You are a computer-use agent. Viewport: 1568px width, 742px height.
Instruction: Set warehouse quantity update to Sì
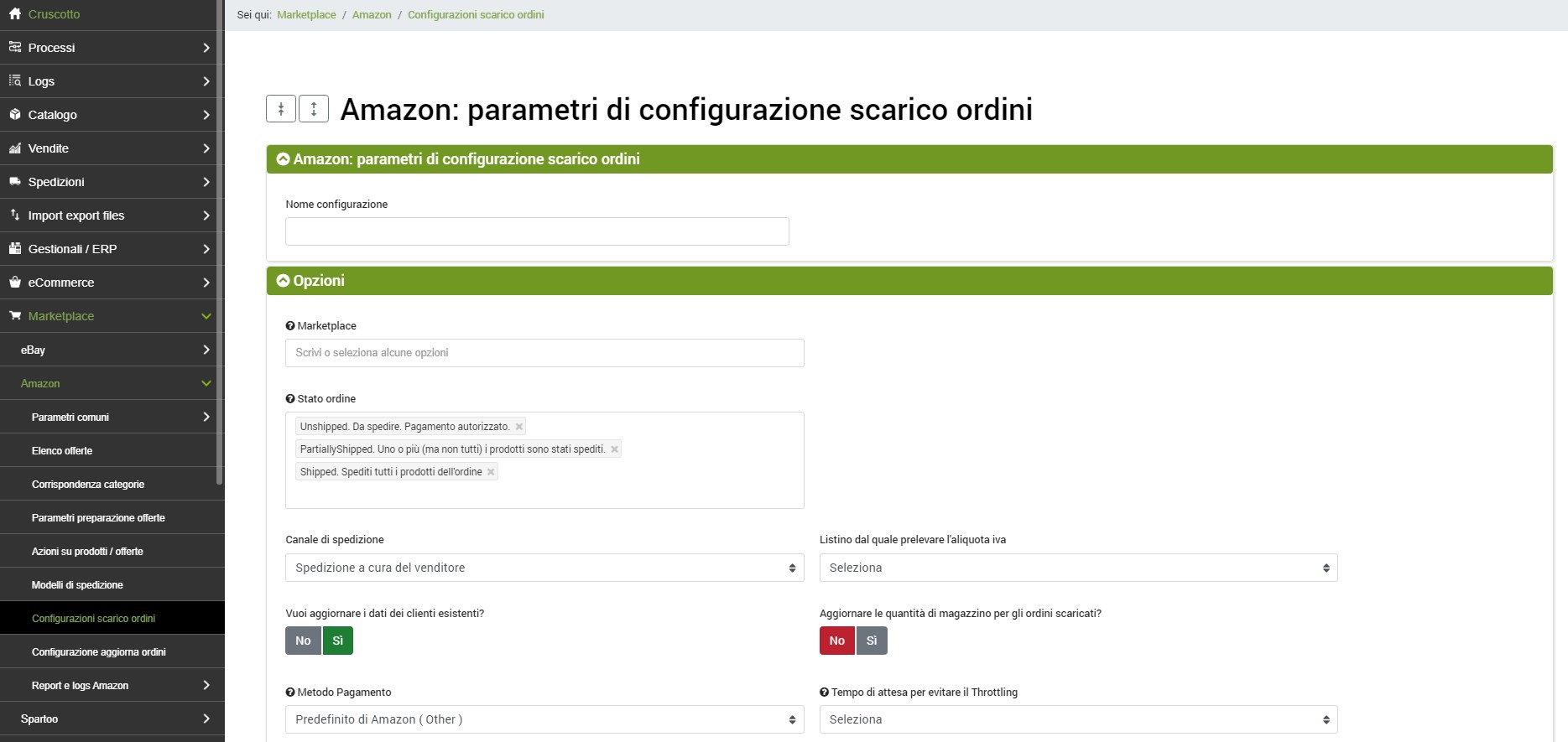tap(872, 641)
